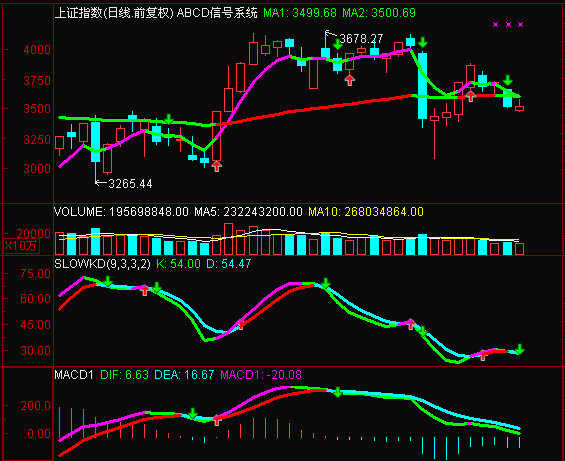Click the first red up arrow in the SLOWKD panel
Image resolution: width=565 pixels, height=461 pixels.
(x=144, y=290)
